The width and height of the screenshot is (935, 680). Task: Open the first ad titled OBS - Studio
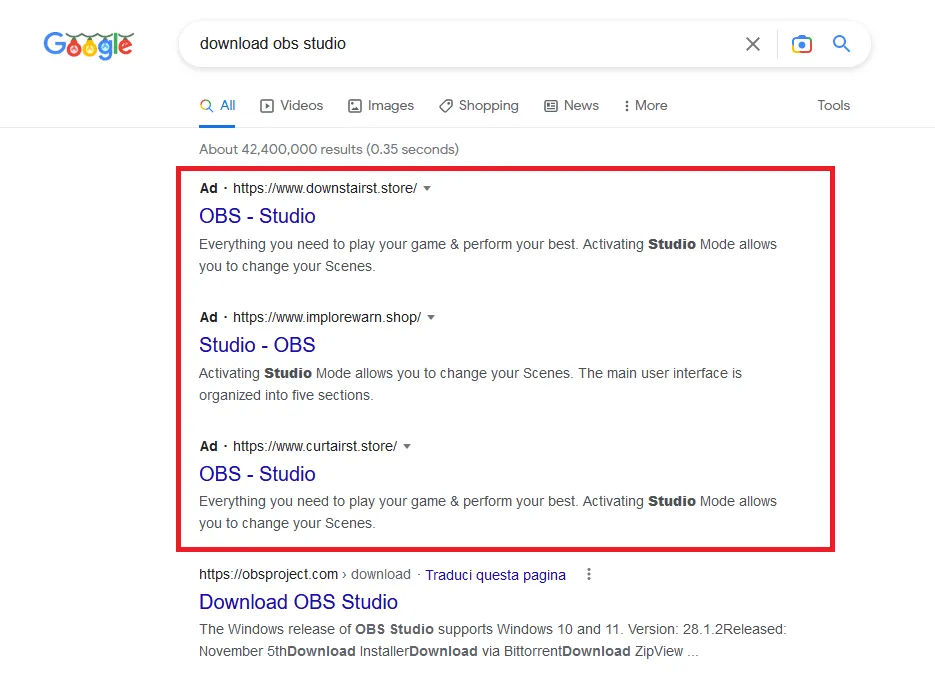coord(257,216)
